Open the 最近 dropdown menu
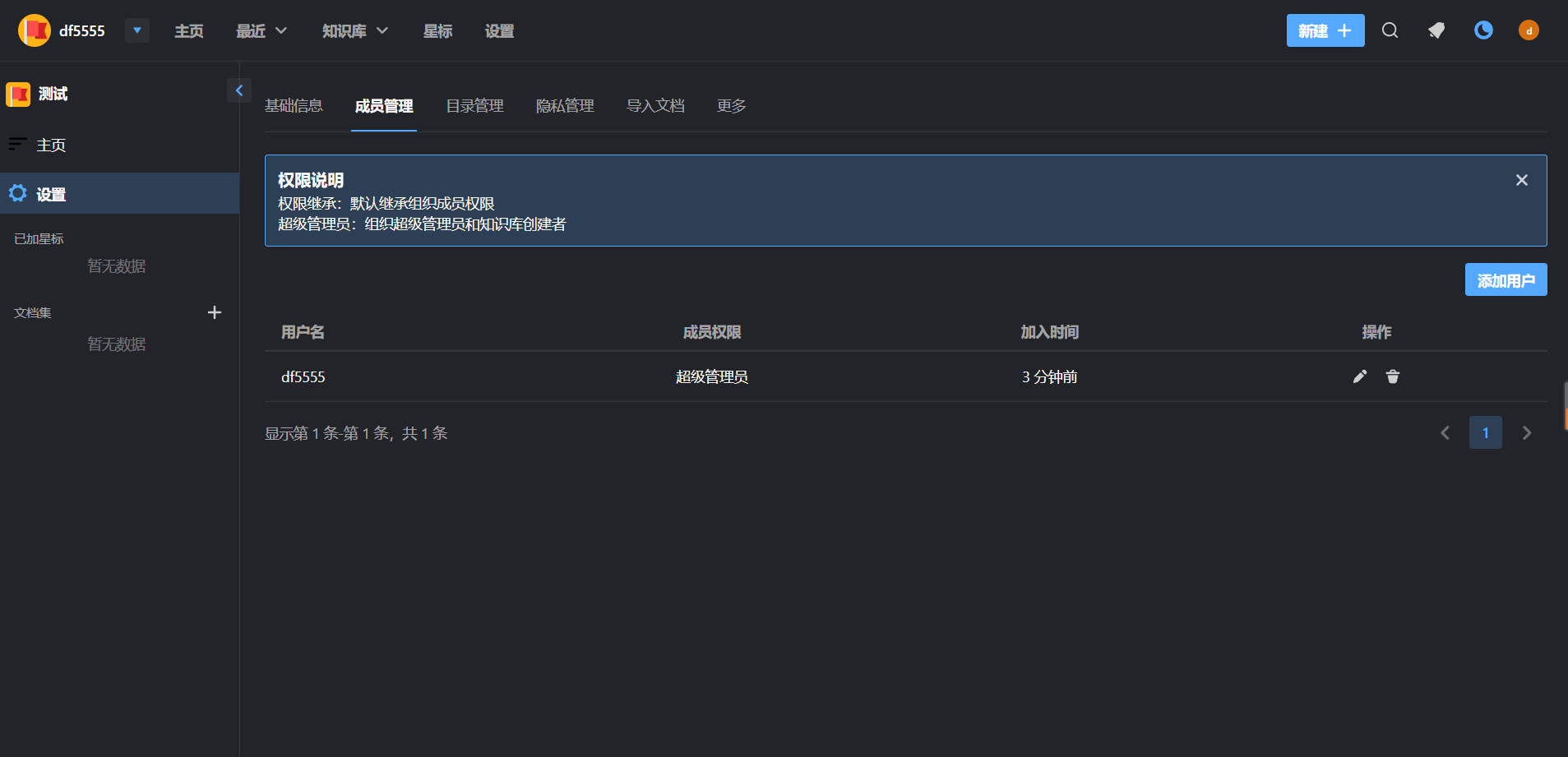The image size is (1568, 757). 260,30
